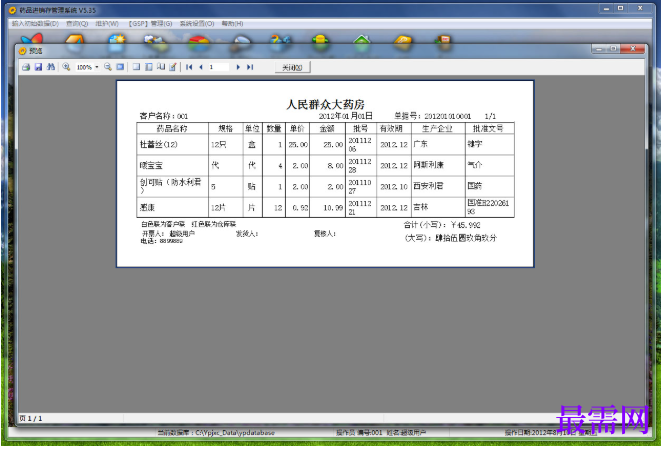The width and height of the screenshot is (668, 451).
Task: Minimize the preview window
Action: click(599, 49)
